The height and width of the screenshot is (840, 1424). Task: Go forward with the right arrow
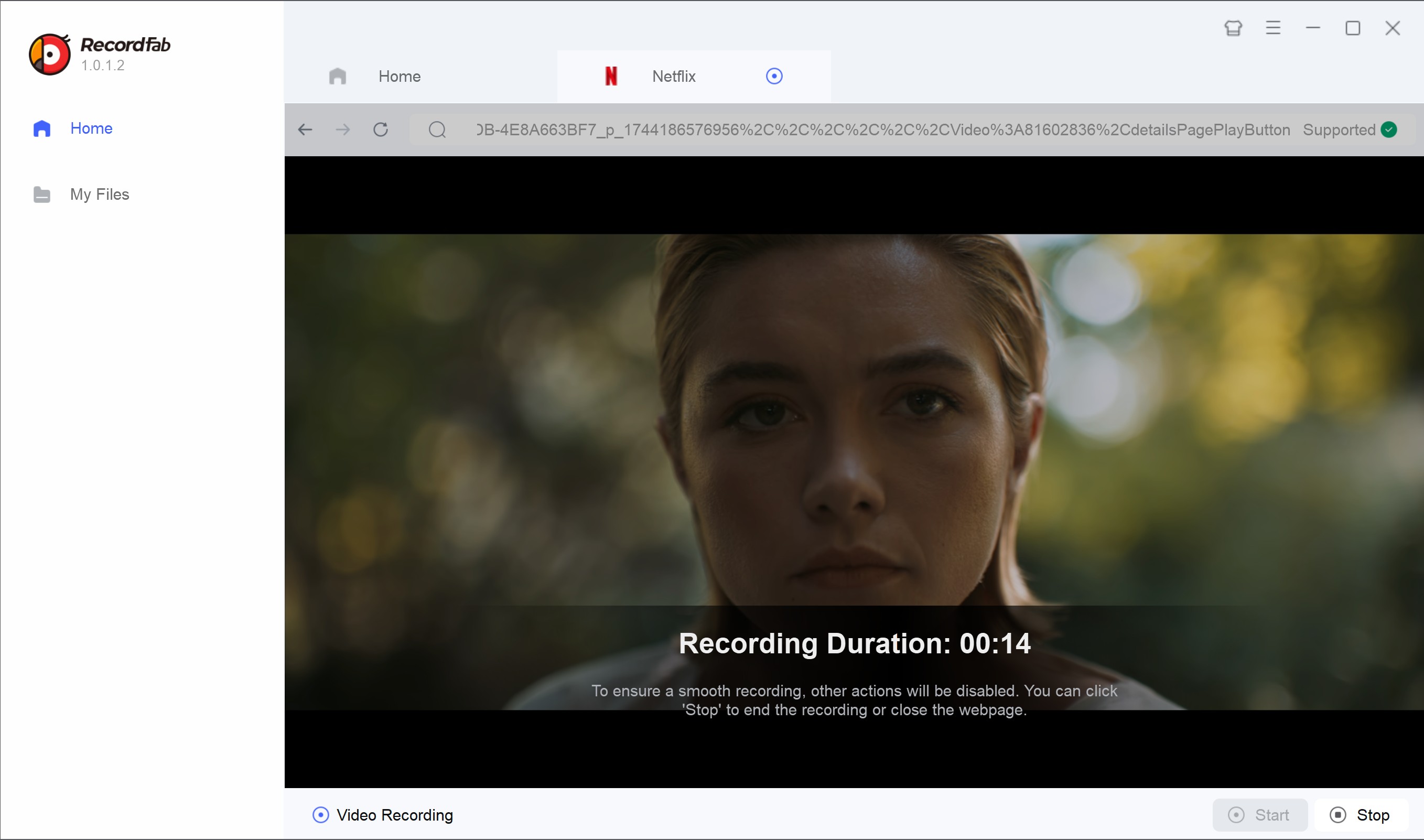342,130
